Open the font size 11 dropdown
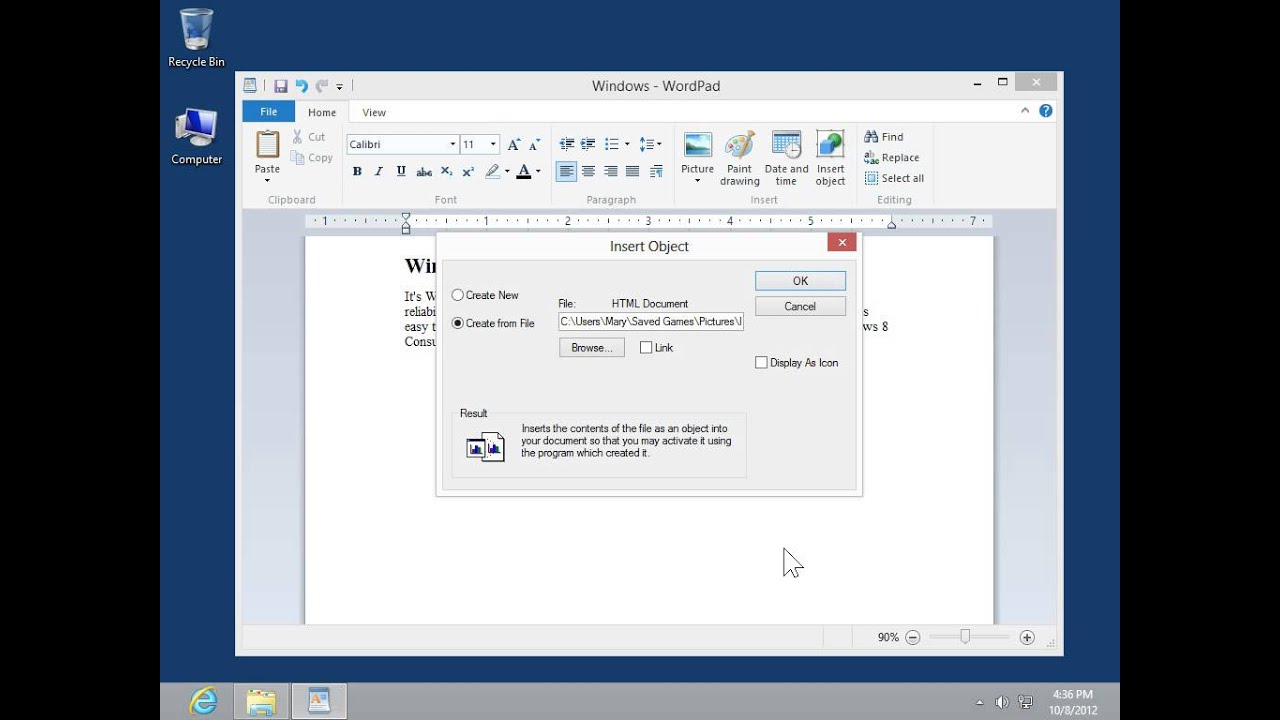The height and width of the screenshot is (720, 1280). (493, 144)
